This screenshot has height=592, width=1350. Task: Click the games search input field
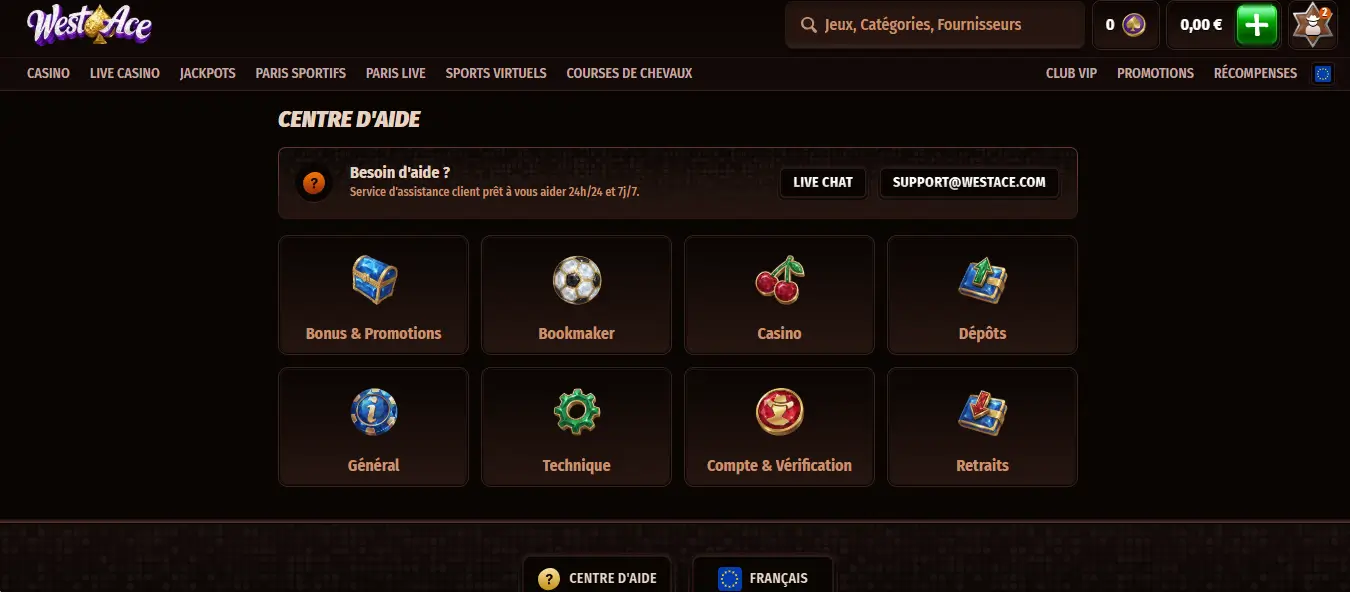[935, 25]
